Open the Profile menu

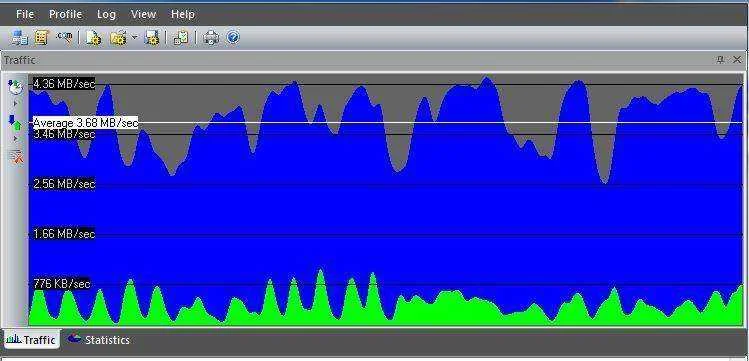coord(65,14)
